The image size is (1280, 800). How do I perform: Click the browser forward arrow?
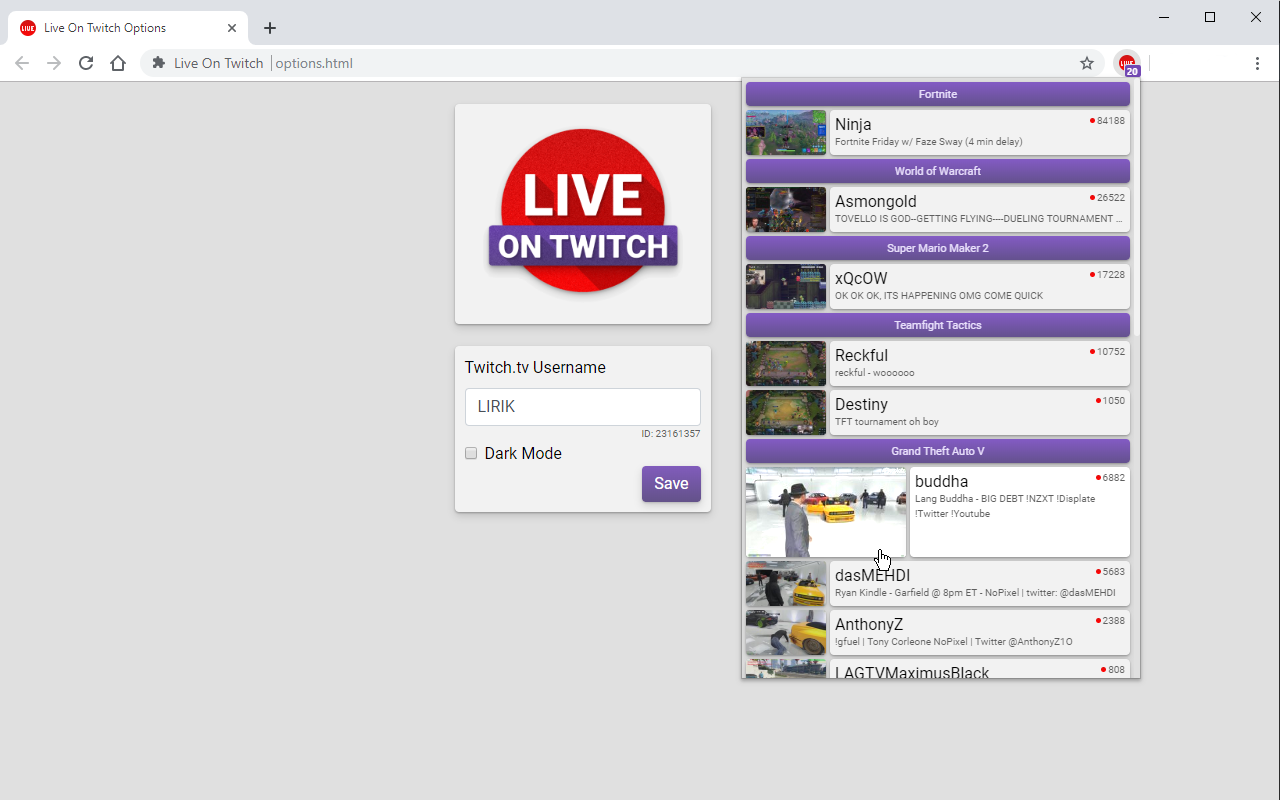tap(54, 63)
